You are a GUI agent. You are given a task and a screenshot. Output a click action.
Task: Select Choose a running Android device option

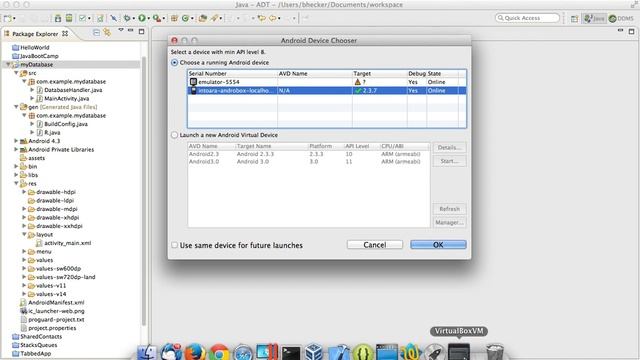175,62
